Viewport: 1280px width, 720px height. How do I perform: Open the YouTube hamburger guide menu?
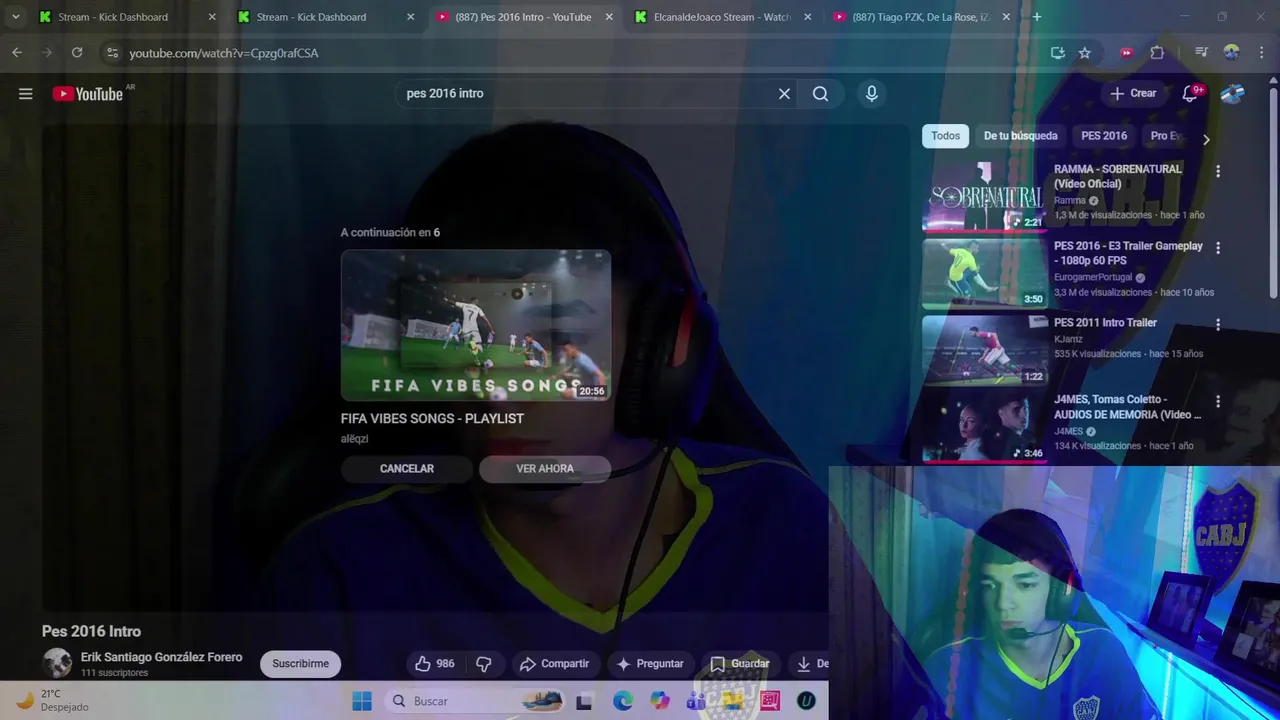tap(26, 94)
